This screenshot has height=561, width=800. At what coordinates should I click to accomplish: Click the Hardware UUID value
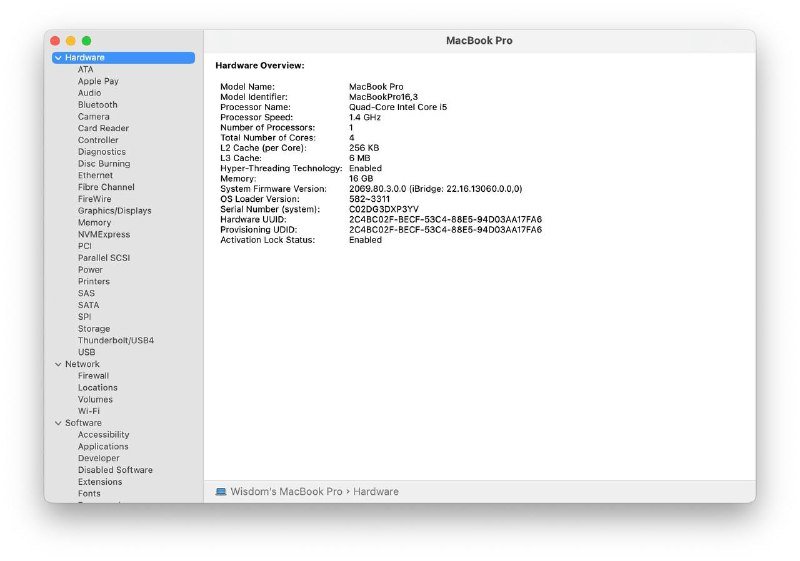tap(445, 219)
